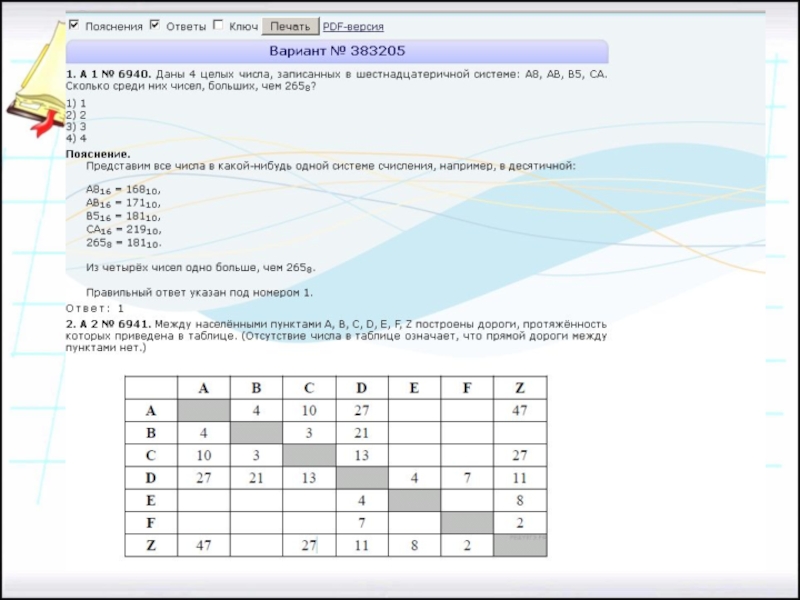This screenshot has height=600, width=800.
Task: Click the line 'B5₁₆ = 181₁₀'
Action: pos(123,217)
